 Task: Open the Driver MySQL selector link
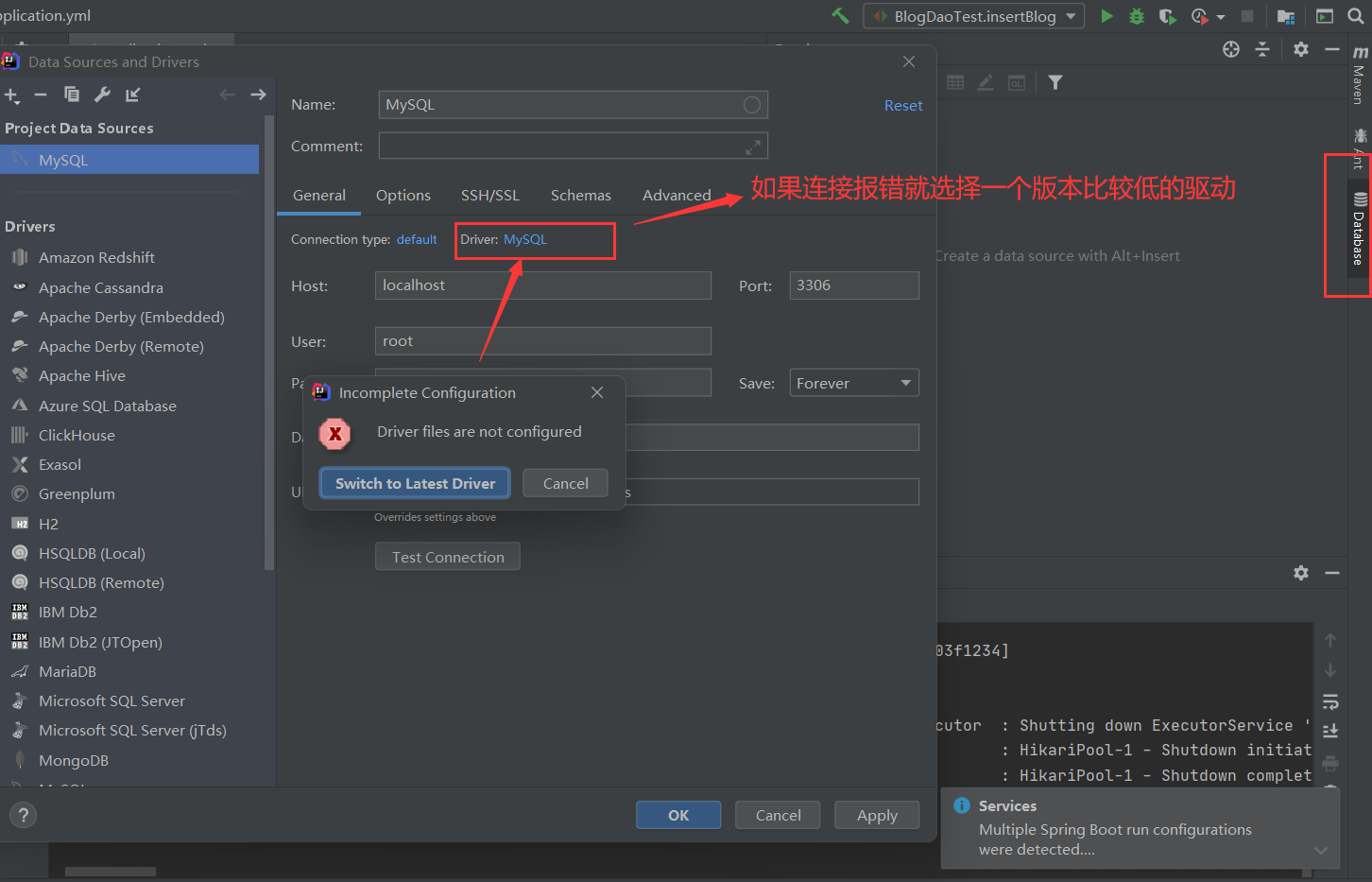click(525, 240)
